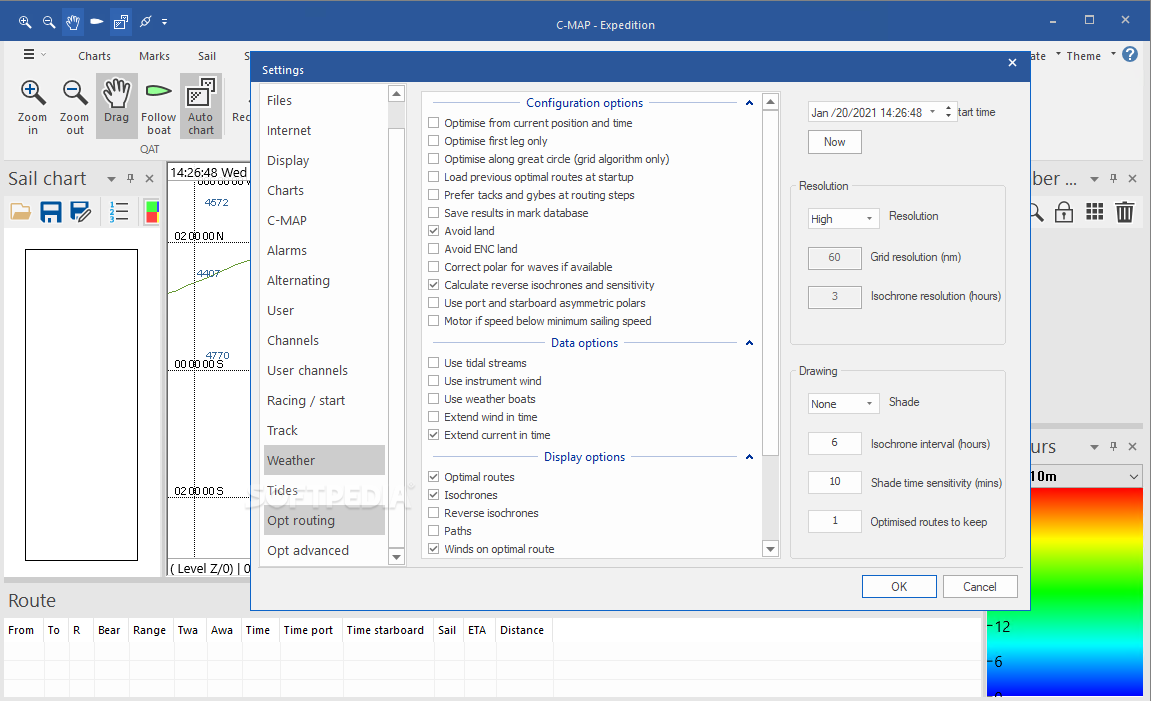Viewport: 1151px width, 701px height.
Task: Click white boat icon in title bar
Action: tap(96, 22)
